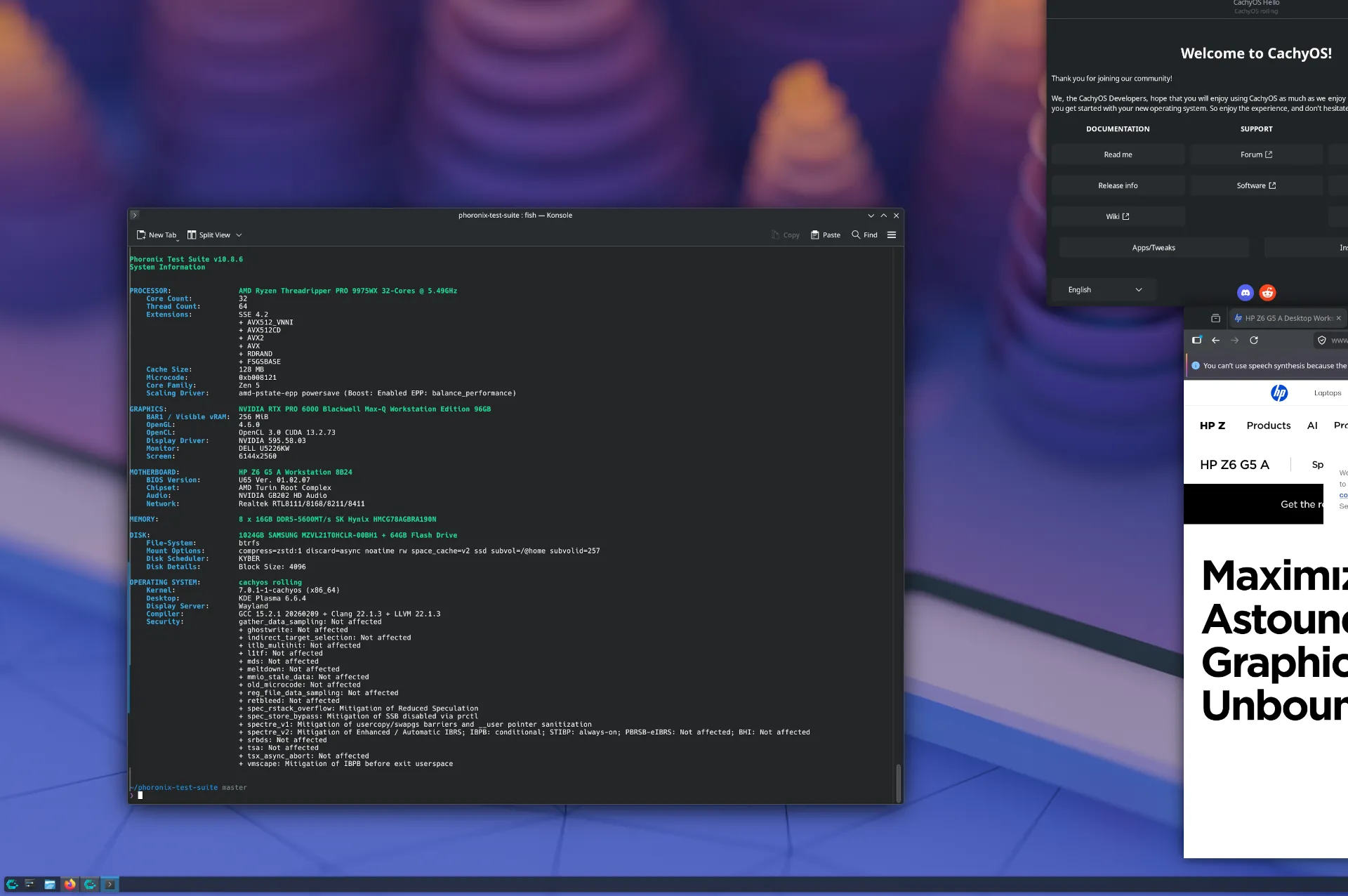The width and height of the screenshot is (1348, 896).
Task: Open the CachyOS Forum link
Action: pos(1256,154)
